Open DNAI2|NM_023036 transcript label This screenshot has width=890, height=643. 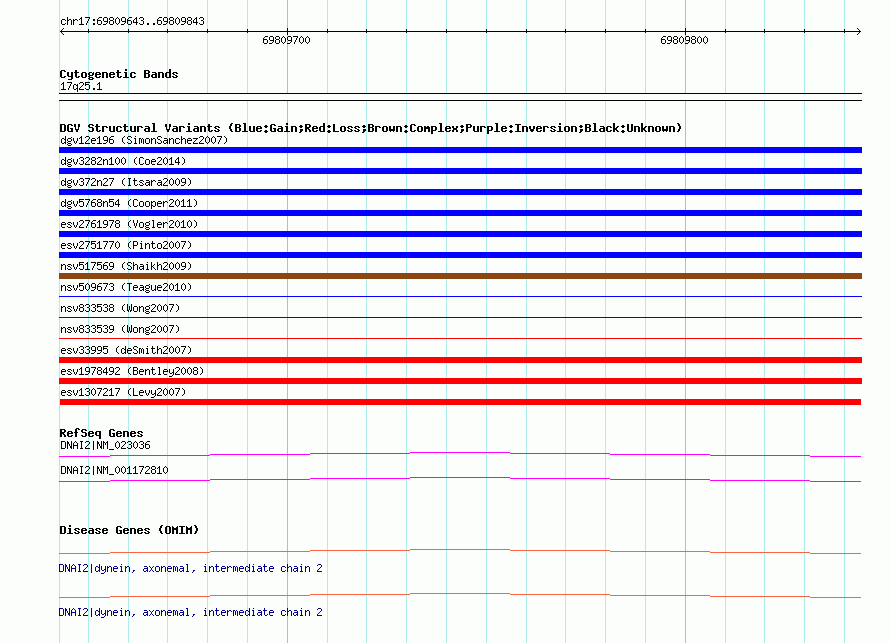[x=105, y=446]
